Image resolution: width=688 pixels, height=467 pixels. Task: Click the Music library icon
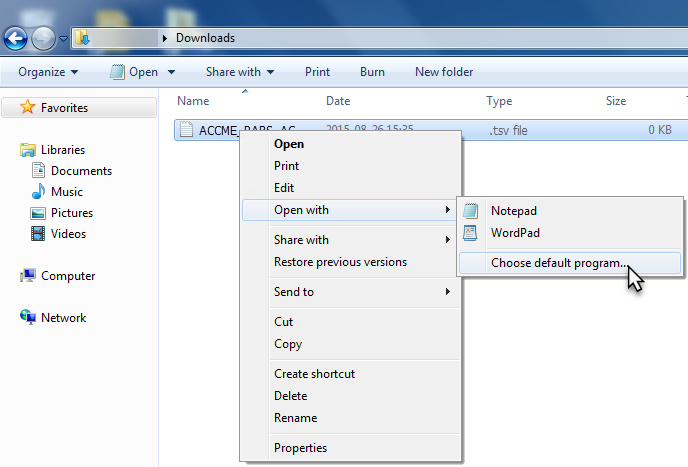[38, 192]
